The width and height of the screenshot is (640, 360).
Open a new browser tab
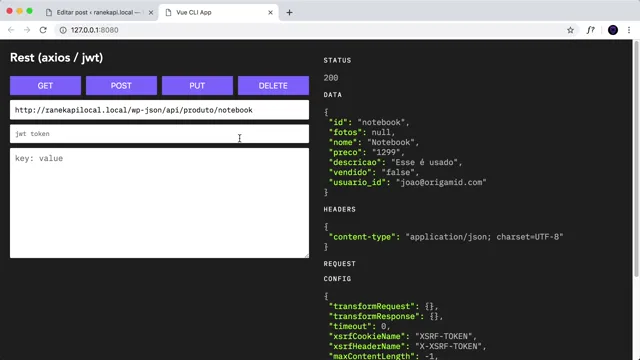click(289, 13)
